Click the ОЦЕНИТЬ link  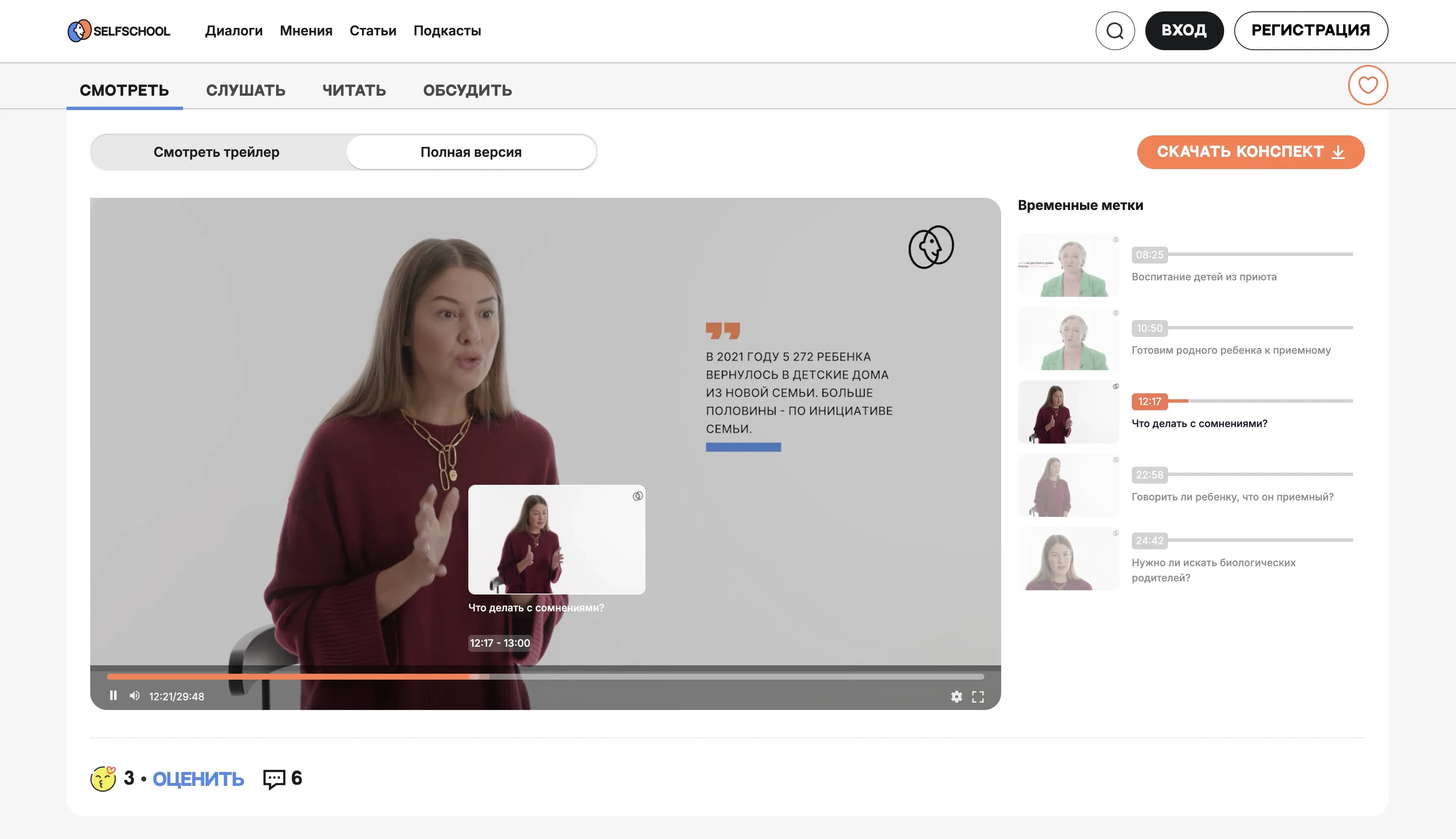198,778
